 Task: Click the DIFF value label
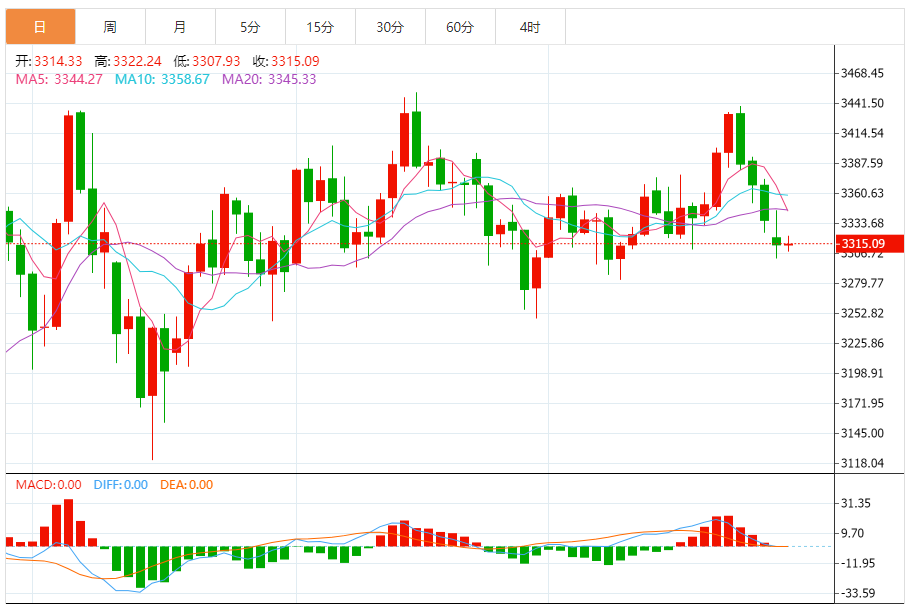(x=121, y=484)
